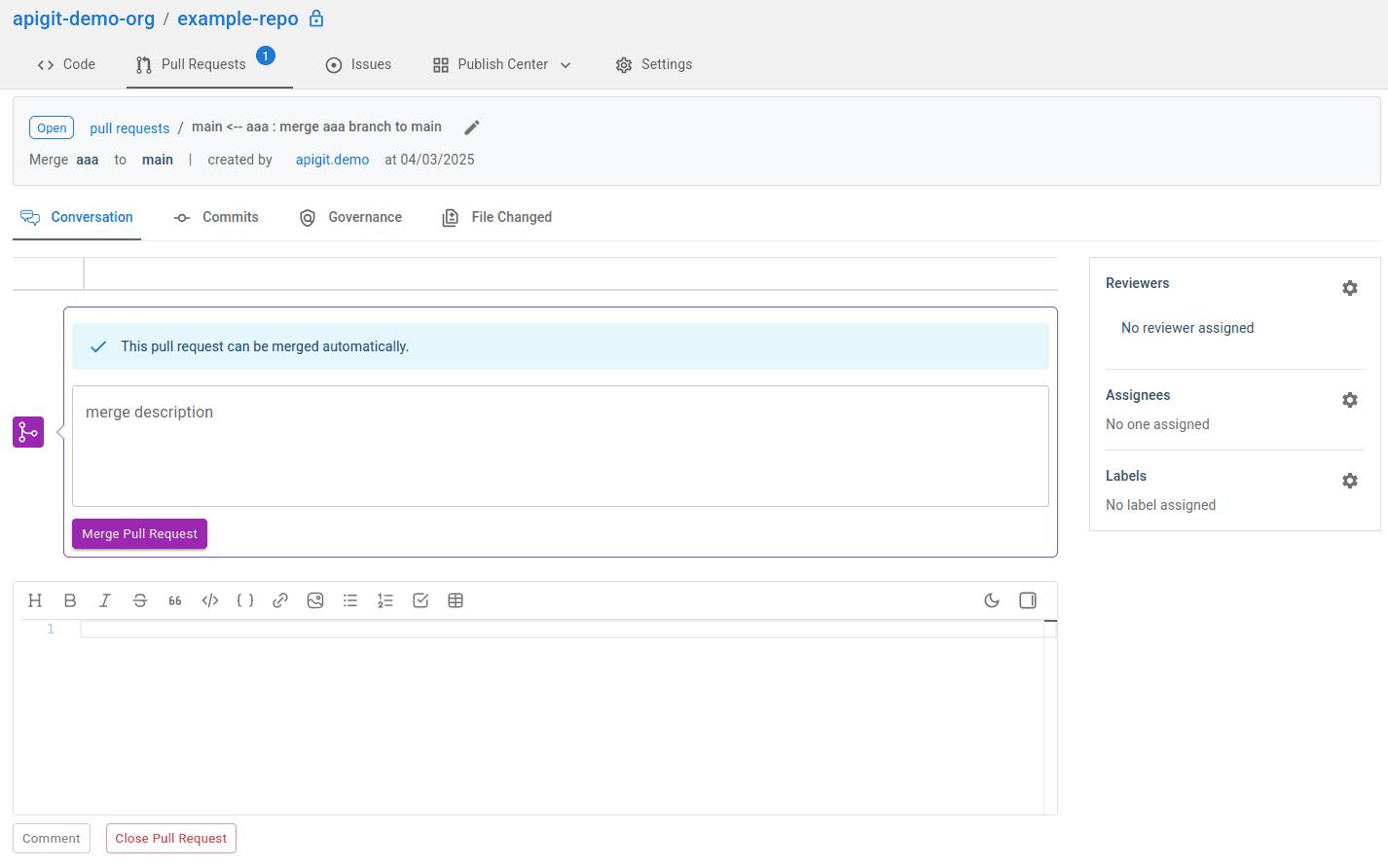Open the Issues tab
Image resolution: width=1388 pixels, height=868 pixels.
358,64
